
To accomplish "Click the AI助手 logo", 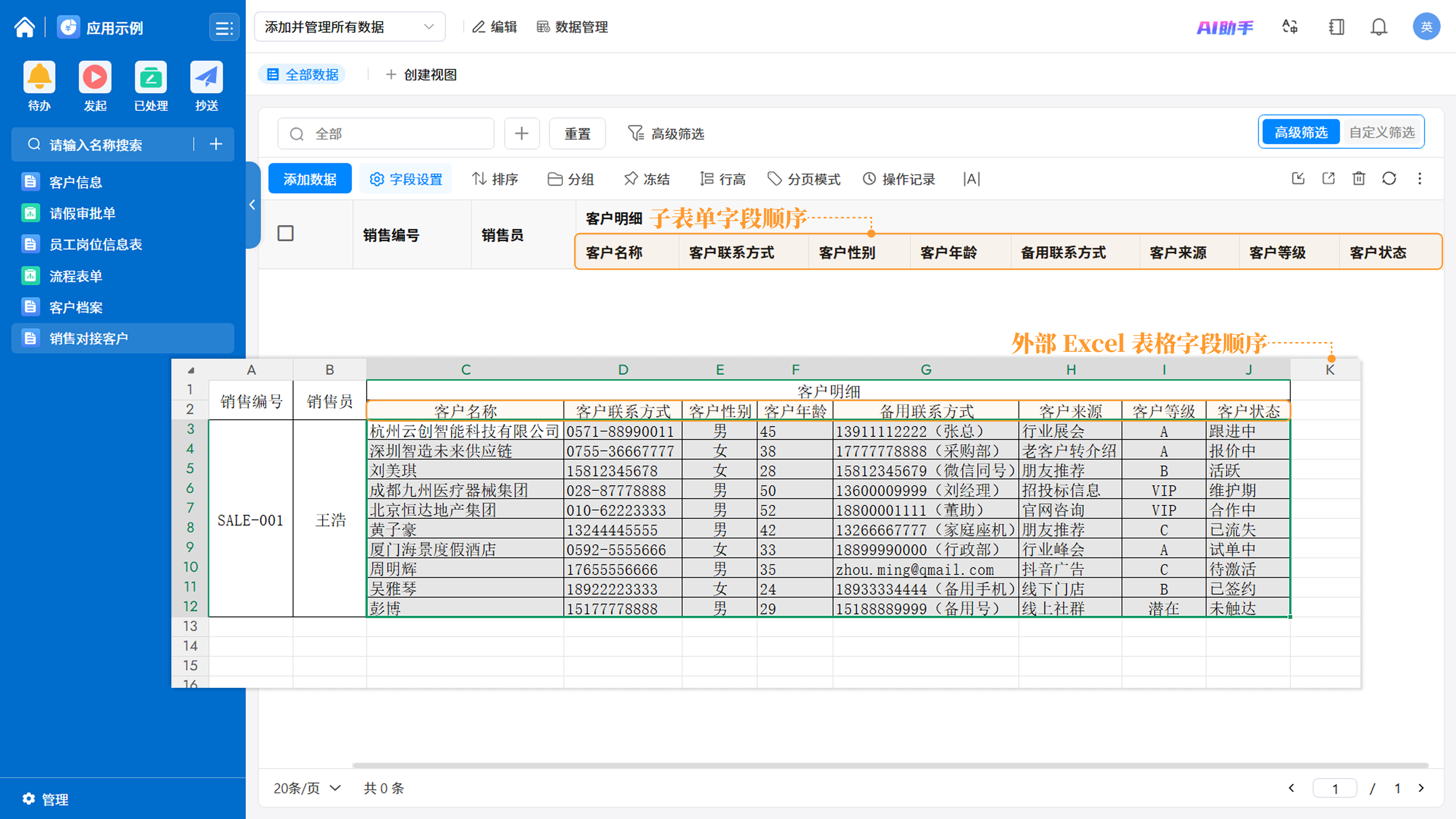I will click(1225, 27).
